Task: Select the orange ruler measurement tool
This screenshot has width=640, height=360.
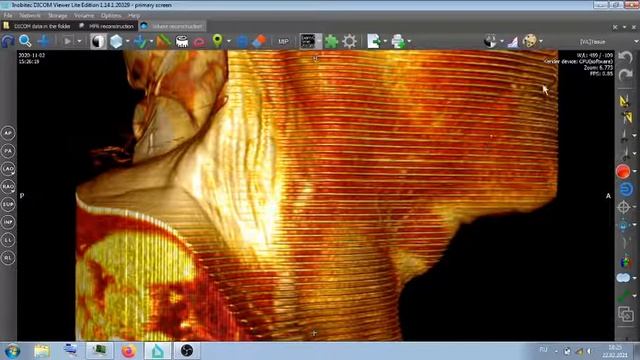Action: (163, 41)
